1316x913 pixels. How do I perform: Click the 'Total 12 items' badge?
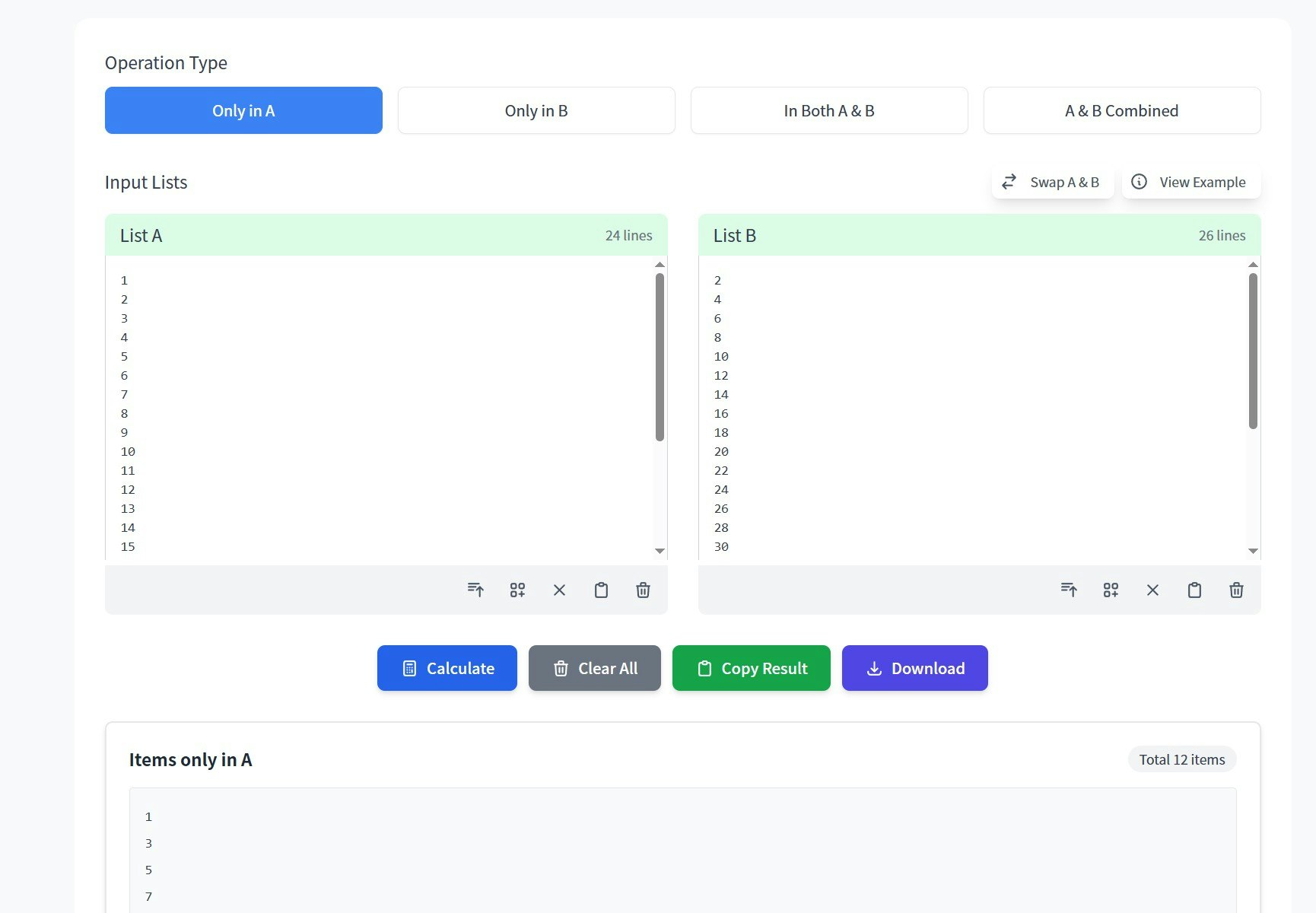coord(1182,759)
